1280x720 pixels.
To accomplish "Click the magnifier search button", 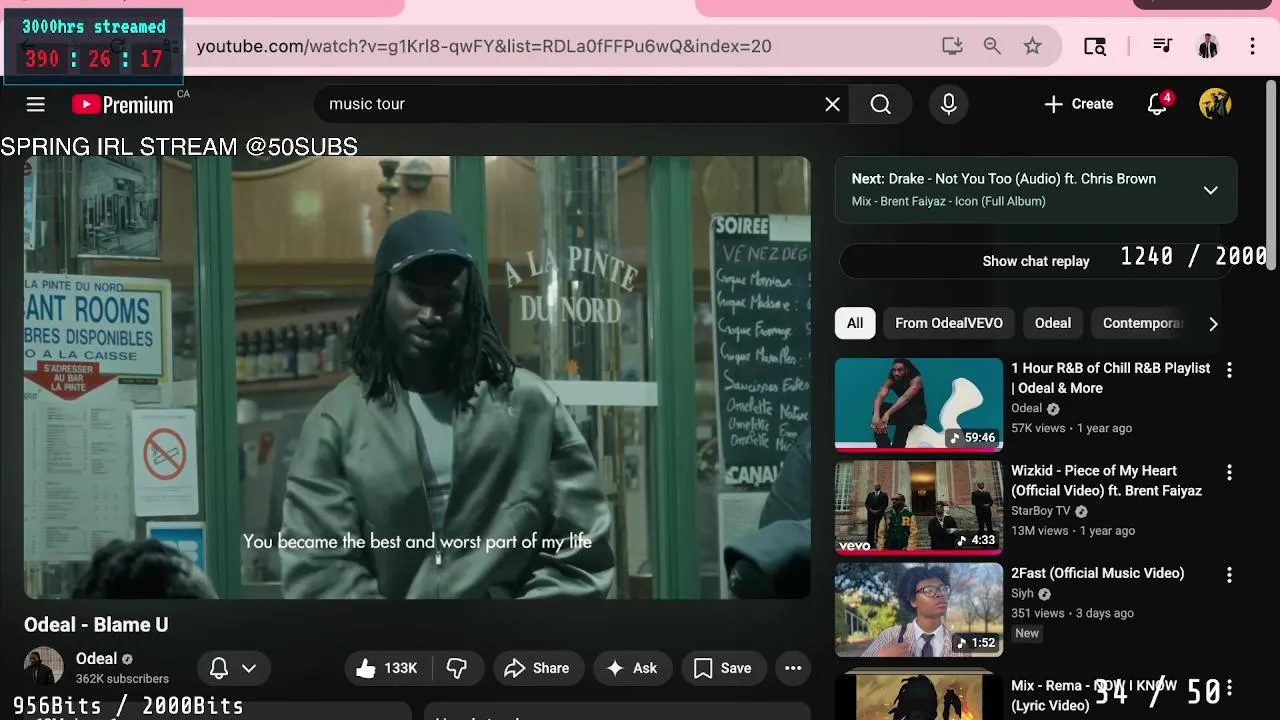I will point(880,104).
